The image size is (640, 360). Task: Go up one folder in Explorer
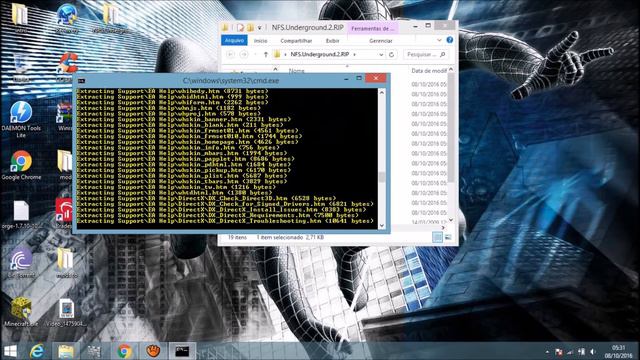click(266, 54)
